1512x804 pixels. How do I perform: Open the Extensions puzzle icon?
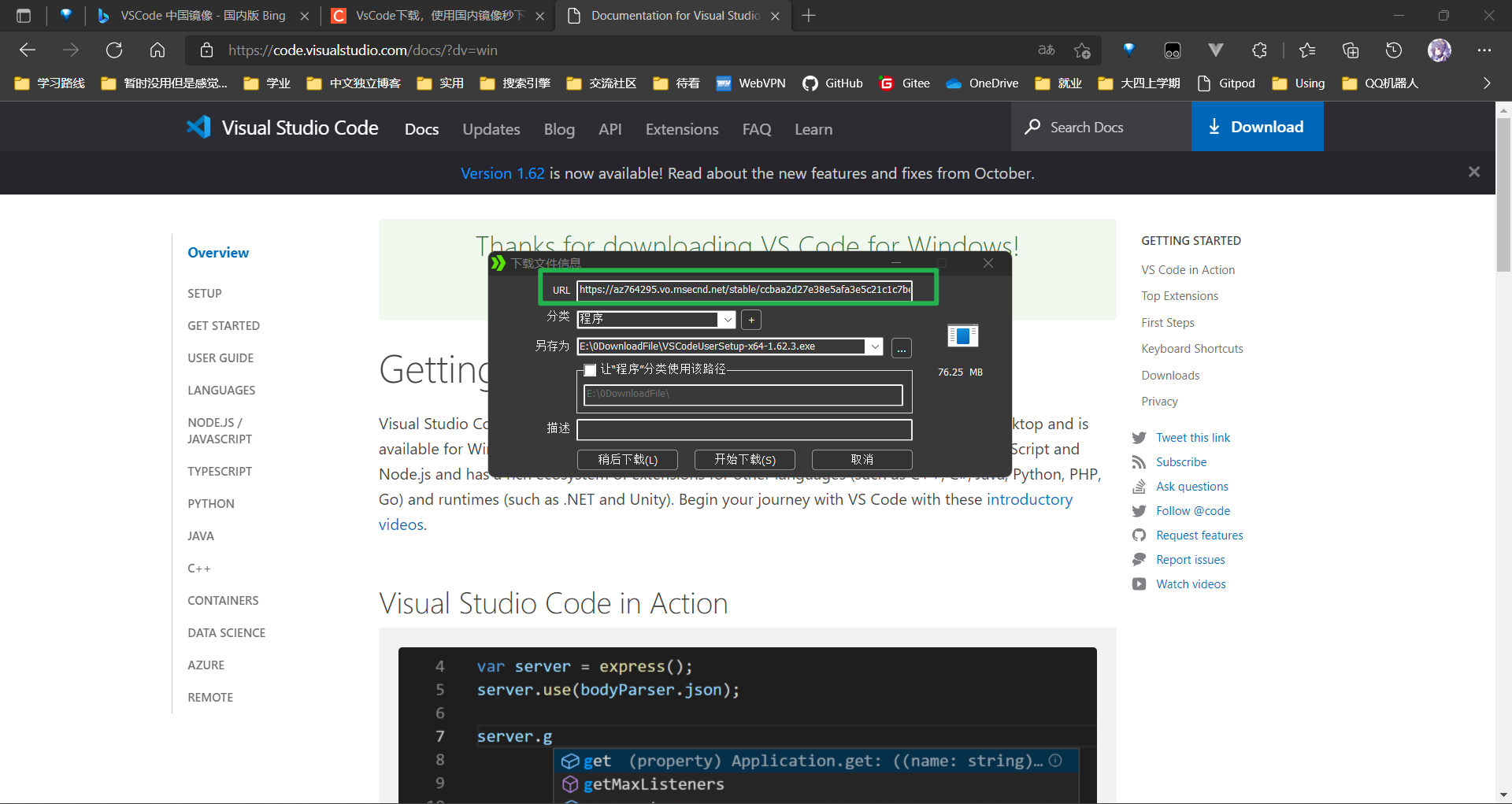coord(1259,50)
